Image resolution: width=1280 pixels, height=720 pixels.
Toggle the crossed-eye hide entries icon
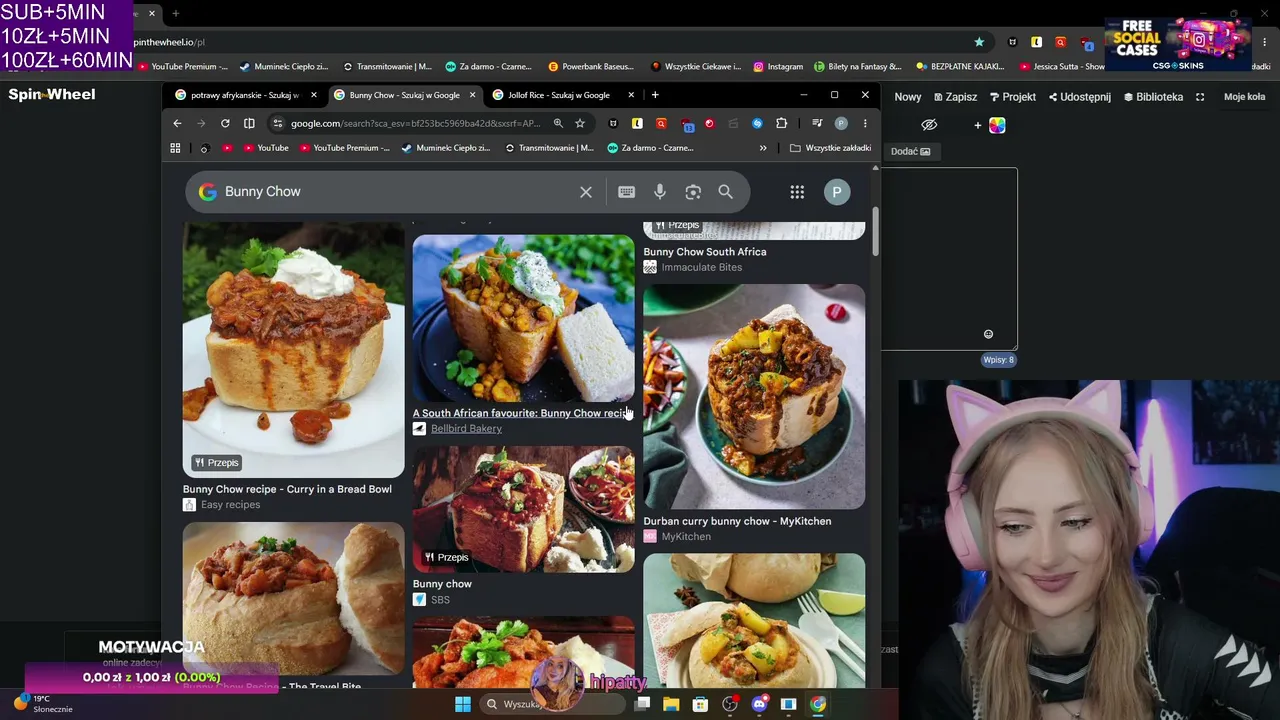pyautogui.click(x=929, y=125)
